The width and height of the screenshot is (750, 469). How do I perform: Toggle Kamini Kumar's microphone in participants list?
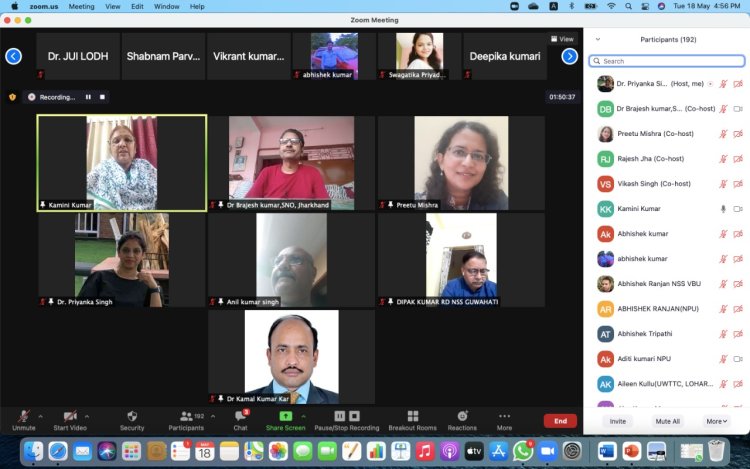pyautogui.click(x=723, y=209)
